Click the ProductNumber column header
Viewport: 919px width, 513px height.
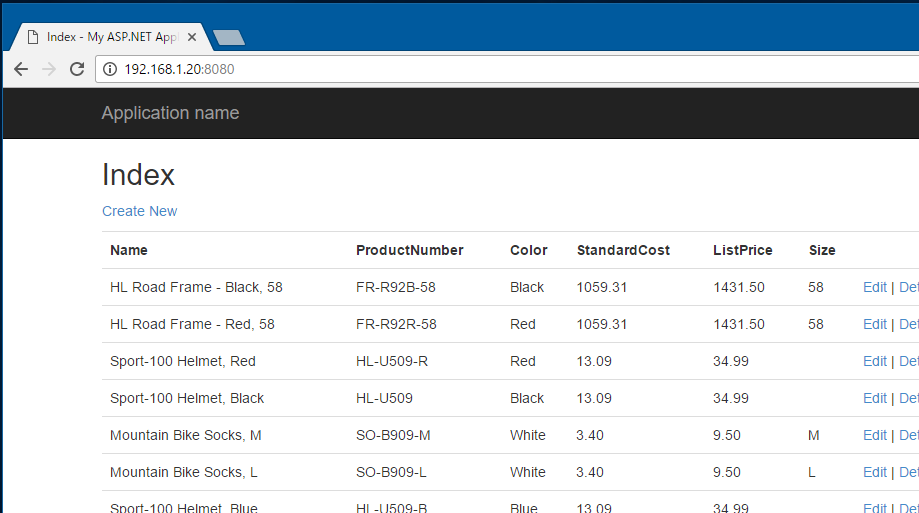point(410,250)
